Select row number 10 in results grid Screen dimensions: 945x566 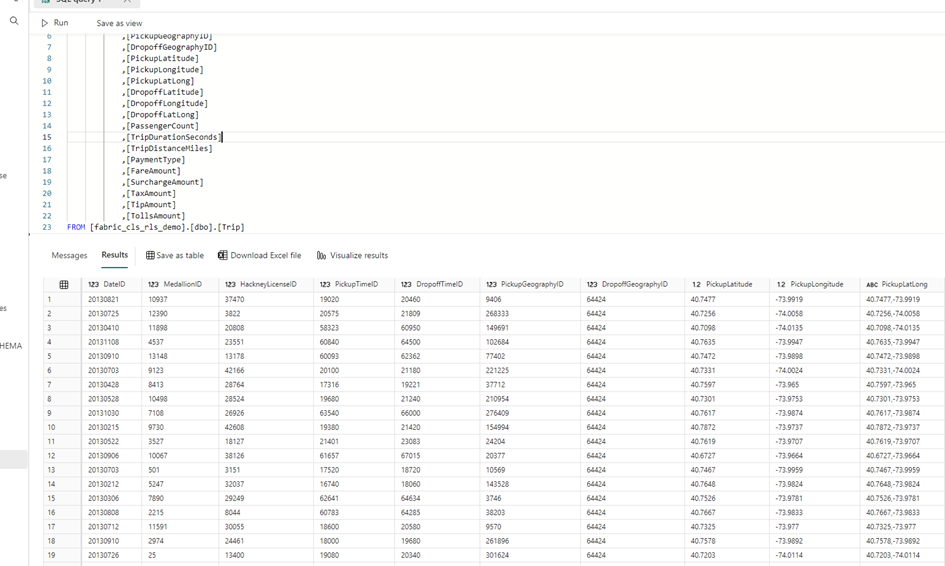tap(50, 427)
